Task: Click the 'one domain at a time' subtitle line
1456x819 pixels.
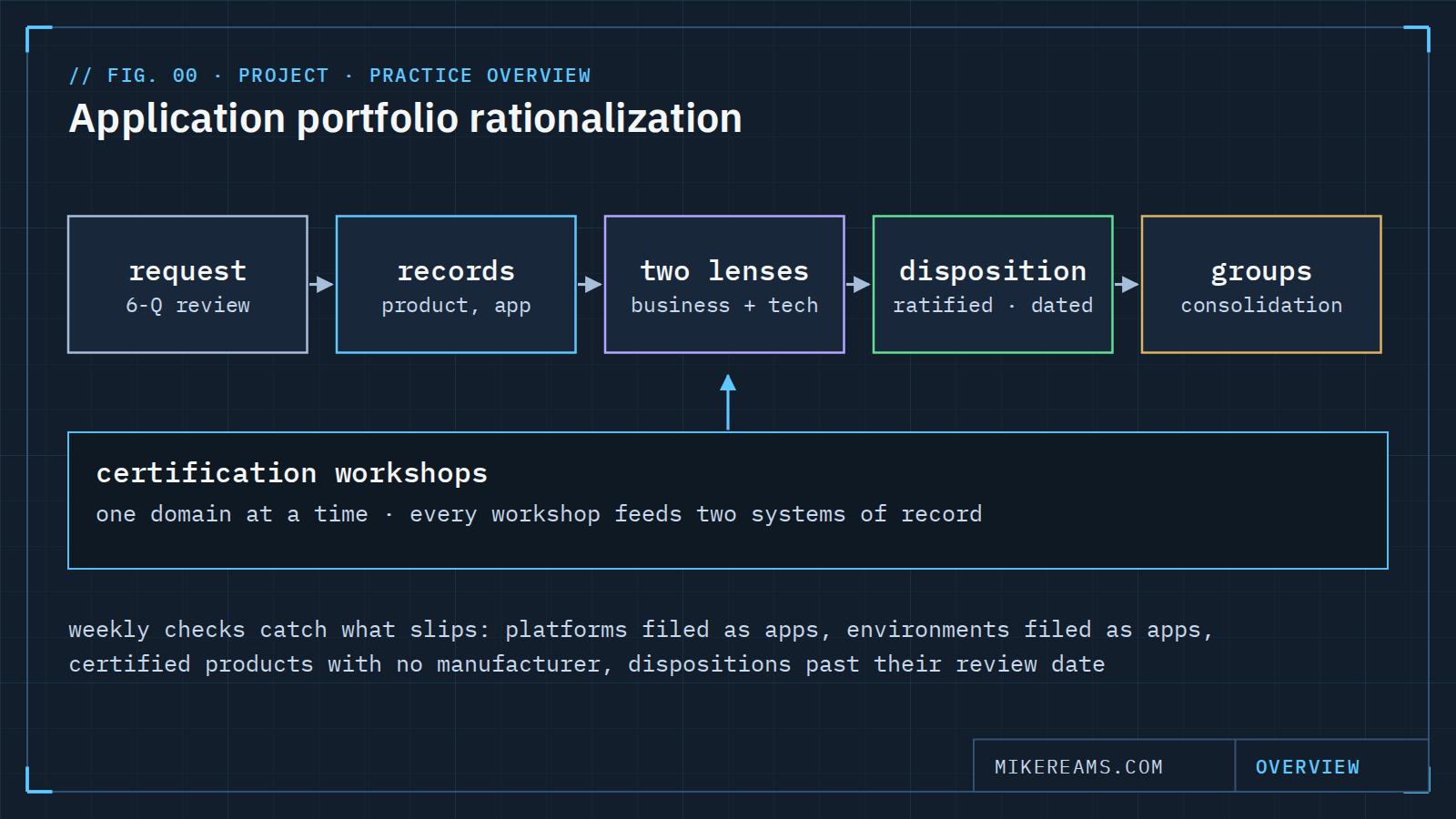Action: click(x=539, y=514)
